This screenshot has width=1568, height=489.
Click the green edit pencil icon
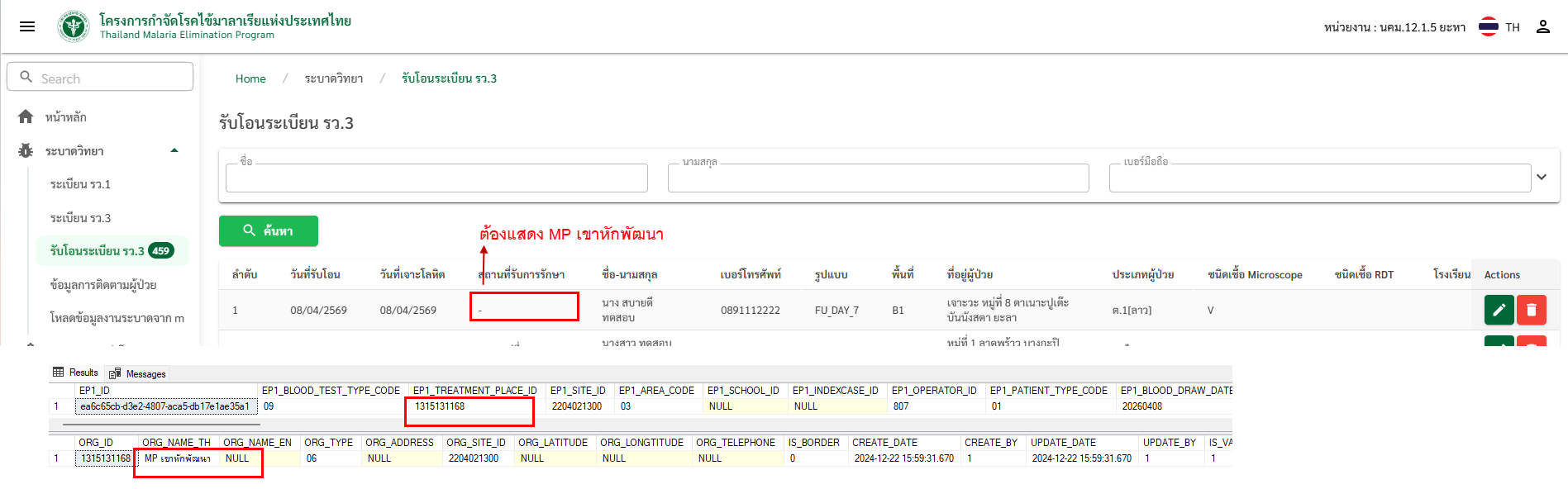pyautogui.click(x=1499, y=310)
